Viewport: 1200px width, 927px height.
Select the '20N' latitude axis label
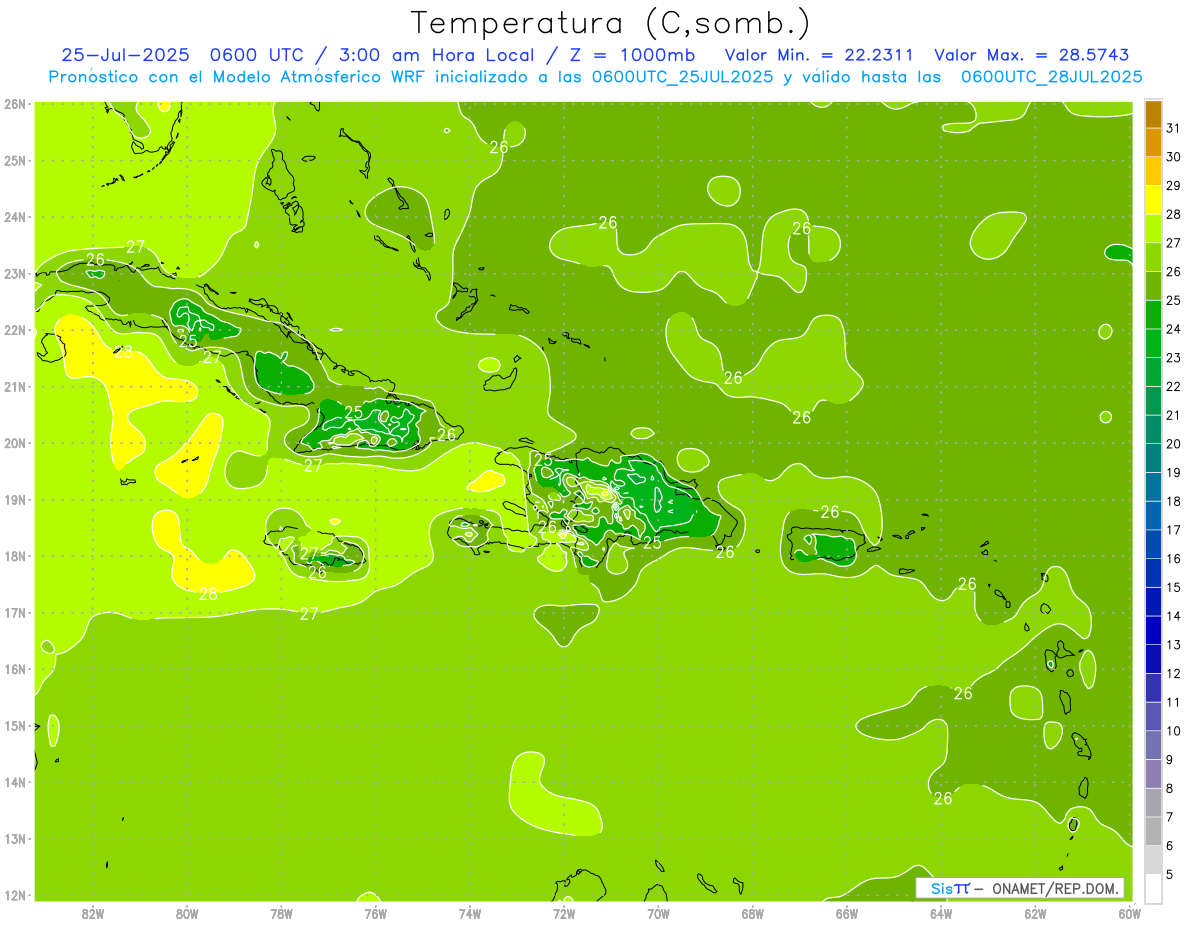[x=14, y=443]
